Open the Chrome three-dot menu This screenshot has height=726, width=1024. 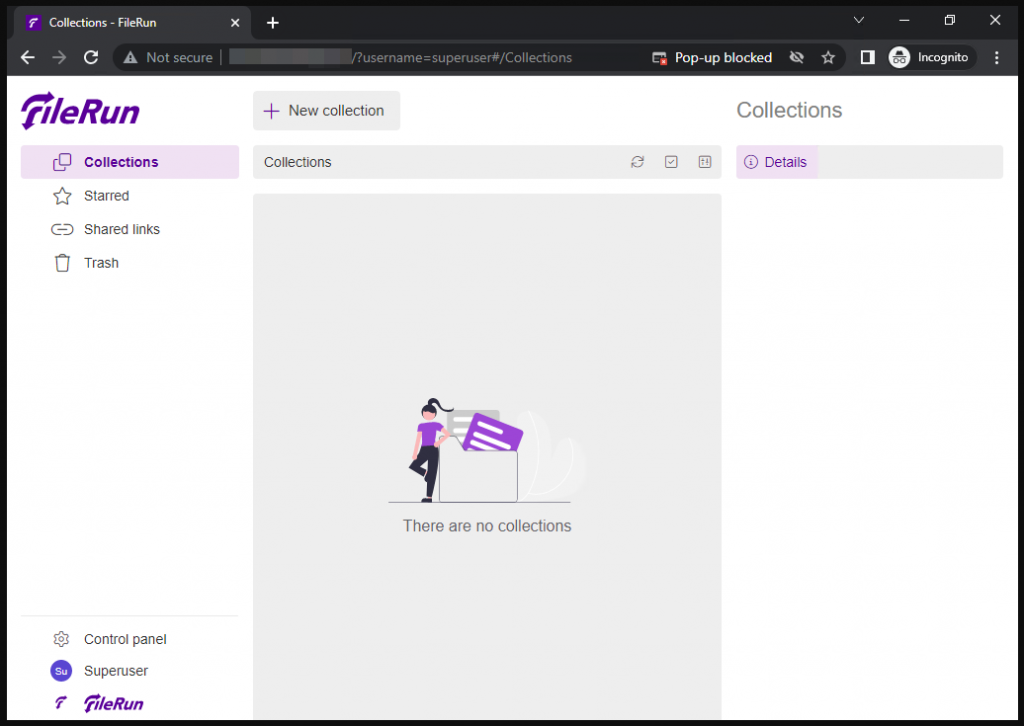pos(996,58)
